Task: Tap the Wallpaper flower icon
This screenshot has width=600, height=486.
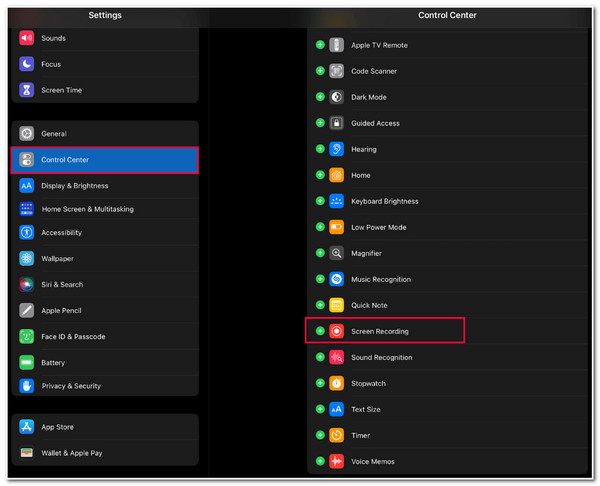Action: [x=26, y=258]
